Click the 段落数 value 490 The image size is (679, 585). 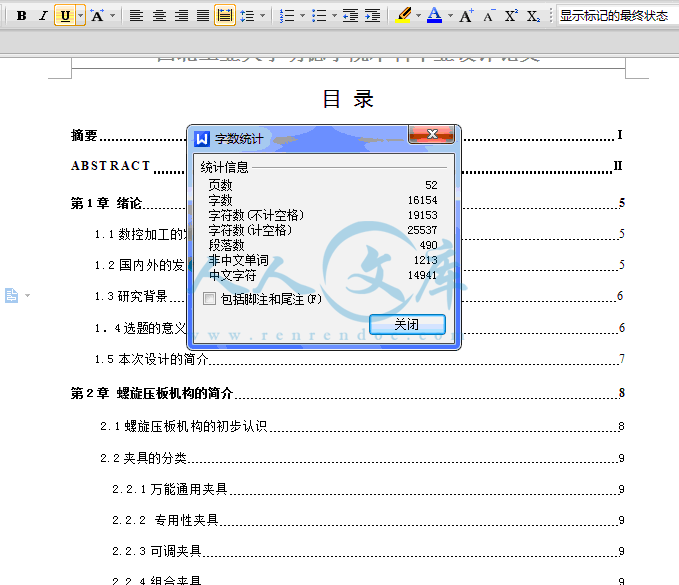(428, 245)
